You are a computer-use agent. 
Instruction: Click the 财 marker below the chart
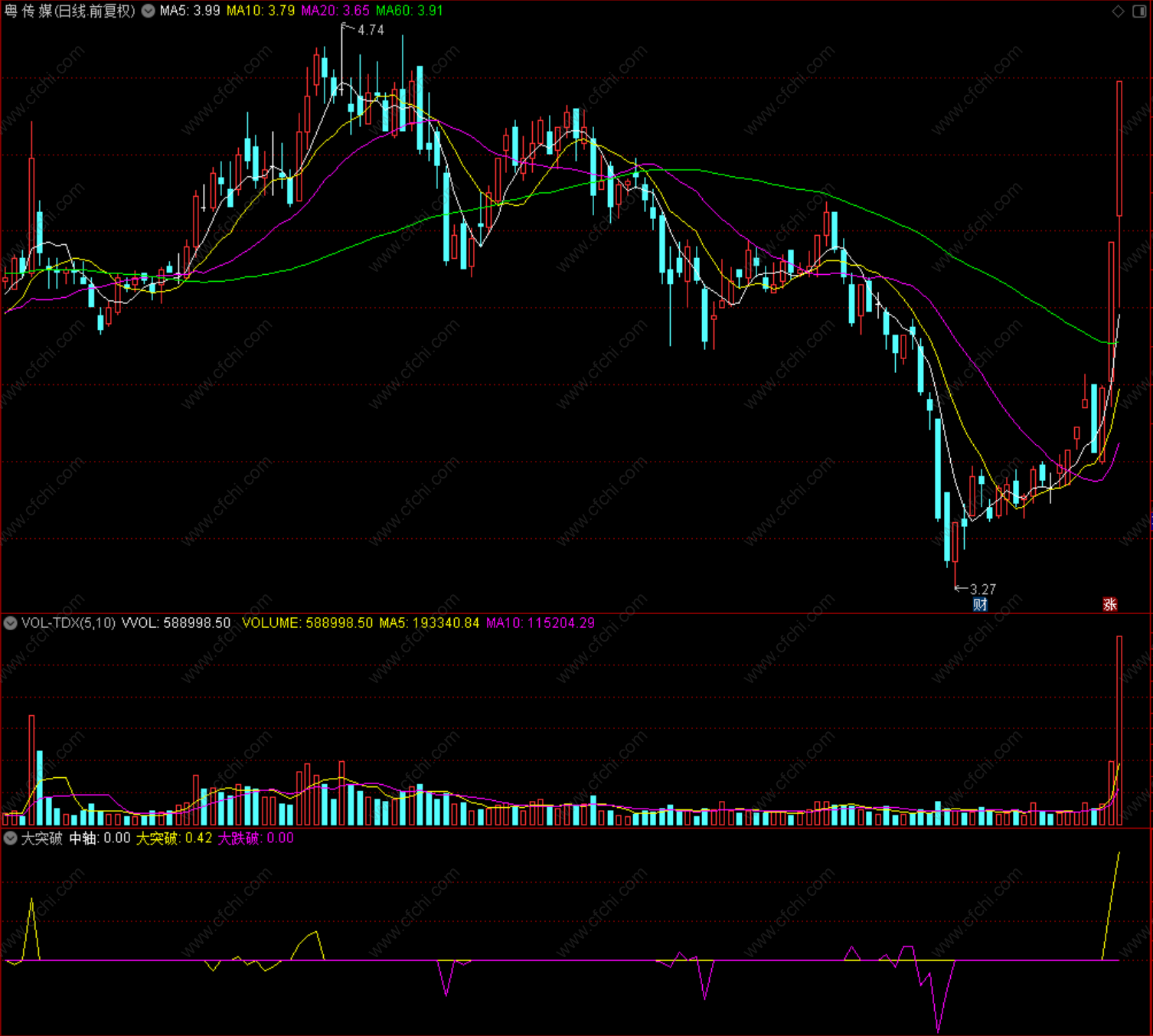tap(980, 605)
